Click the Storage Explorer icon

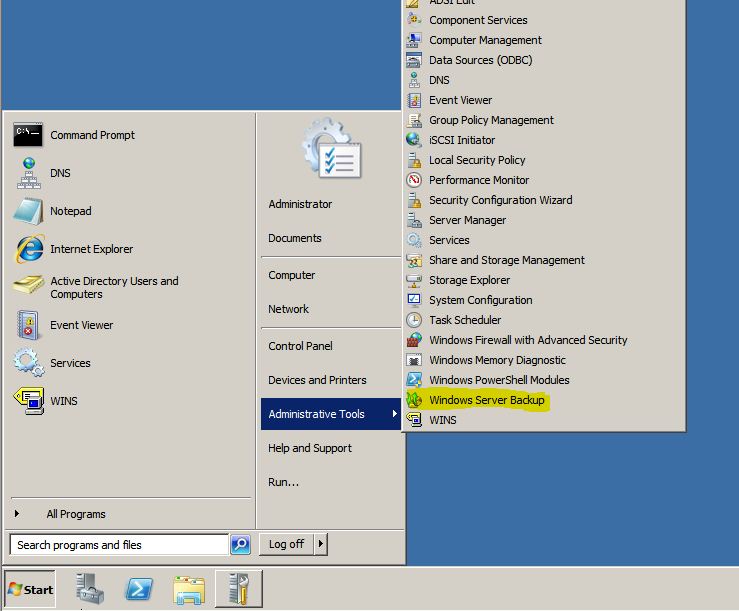[x=414, y=280]
